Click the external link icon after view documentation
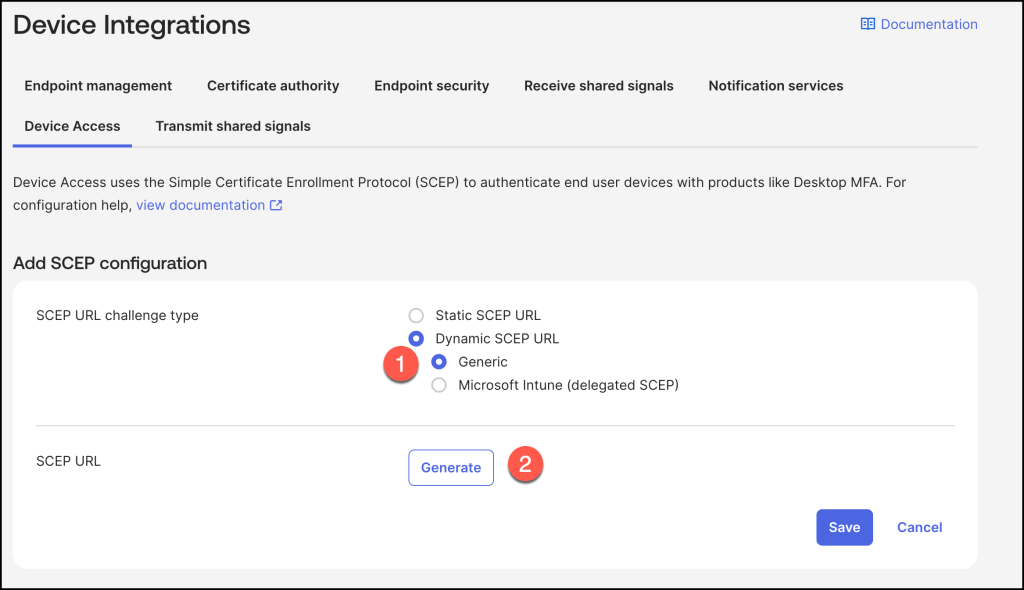Screen dimensions: 1024x590 pyautogui.click(x=276, y=205)
